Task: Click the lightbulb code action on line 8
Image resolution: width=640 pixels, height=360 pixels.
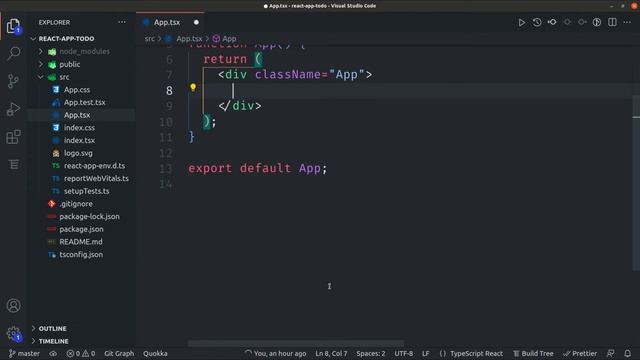Action: pyautogui.click(x=193, y=87)
